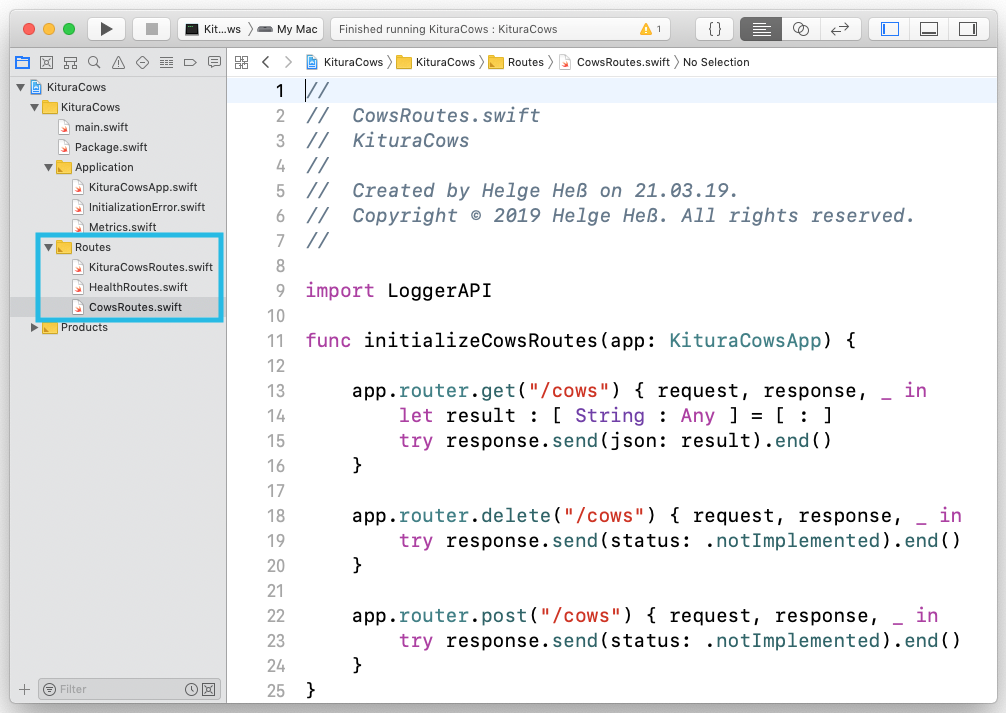Collapse the Routes folder
This screenshot has height=713, width=1006.
tap(49, 247)
